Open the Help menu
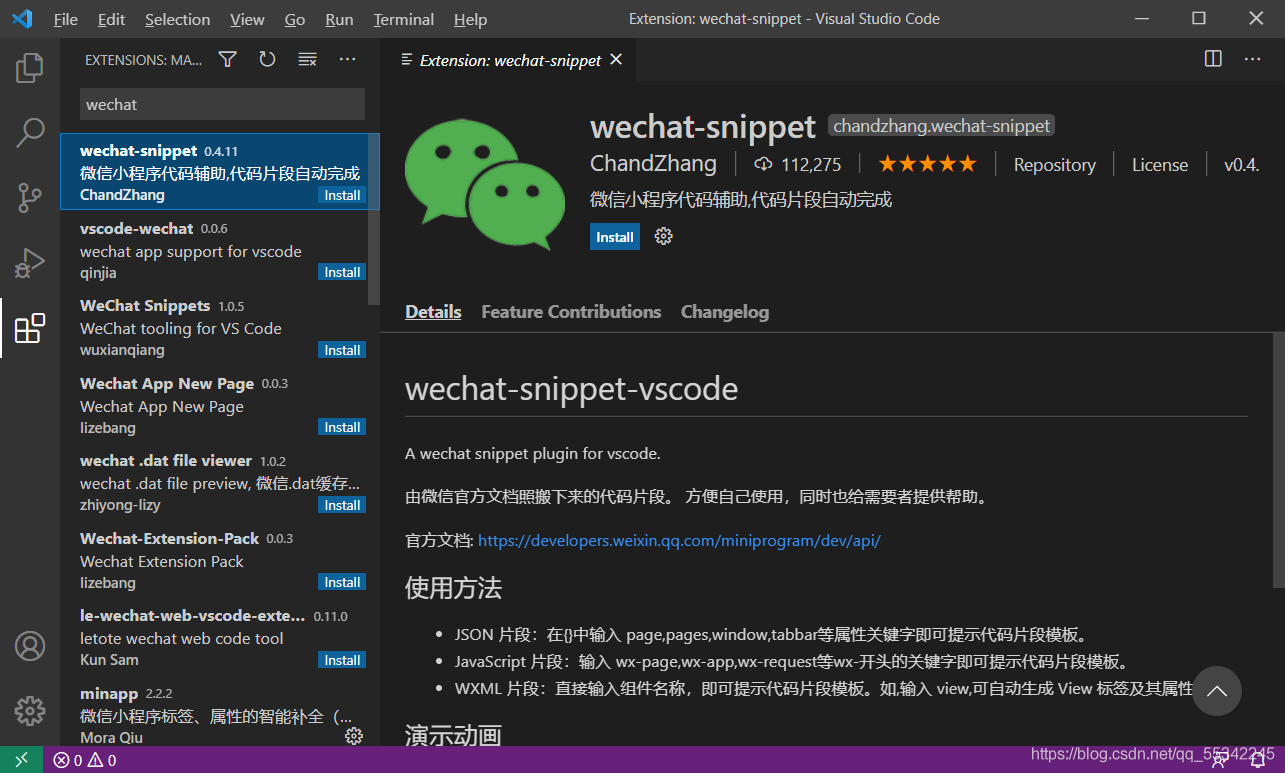 coord(470,19)
